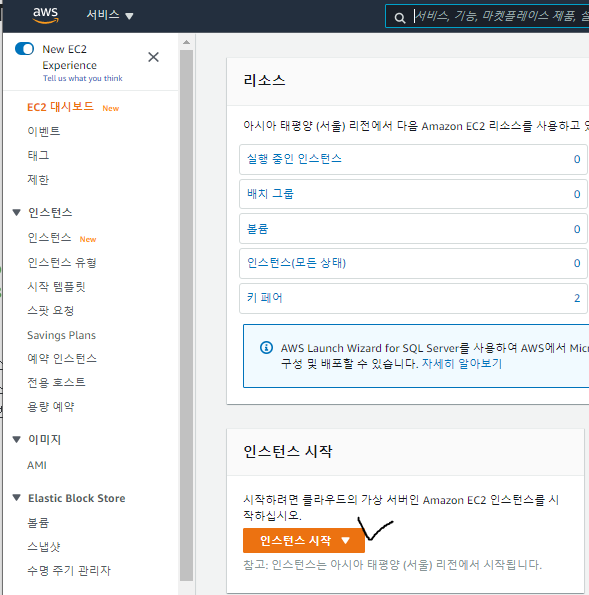
Task: Open 볼륨 resource link in 리소스 panel
Action: [x=258, y=228]
